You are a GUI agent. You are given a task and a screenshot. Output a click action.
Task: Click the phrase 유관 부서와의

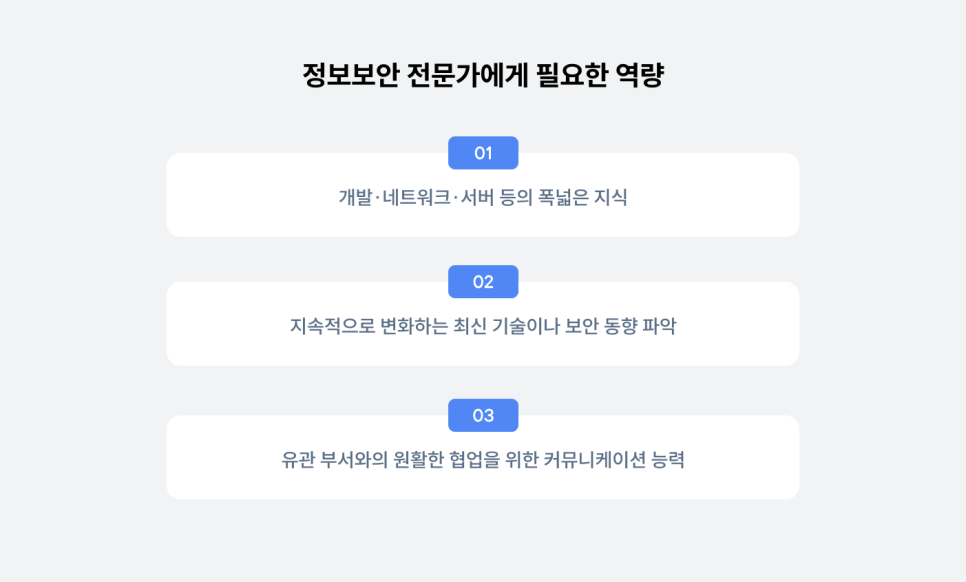click(x=335, y=459)
